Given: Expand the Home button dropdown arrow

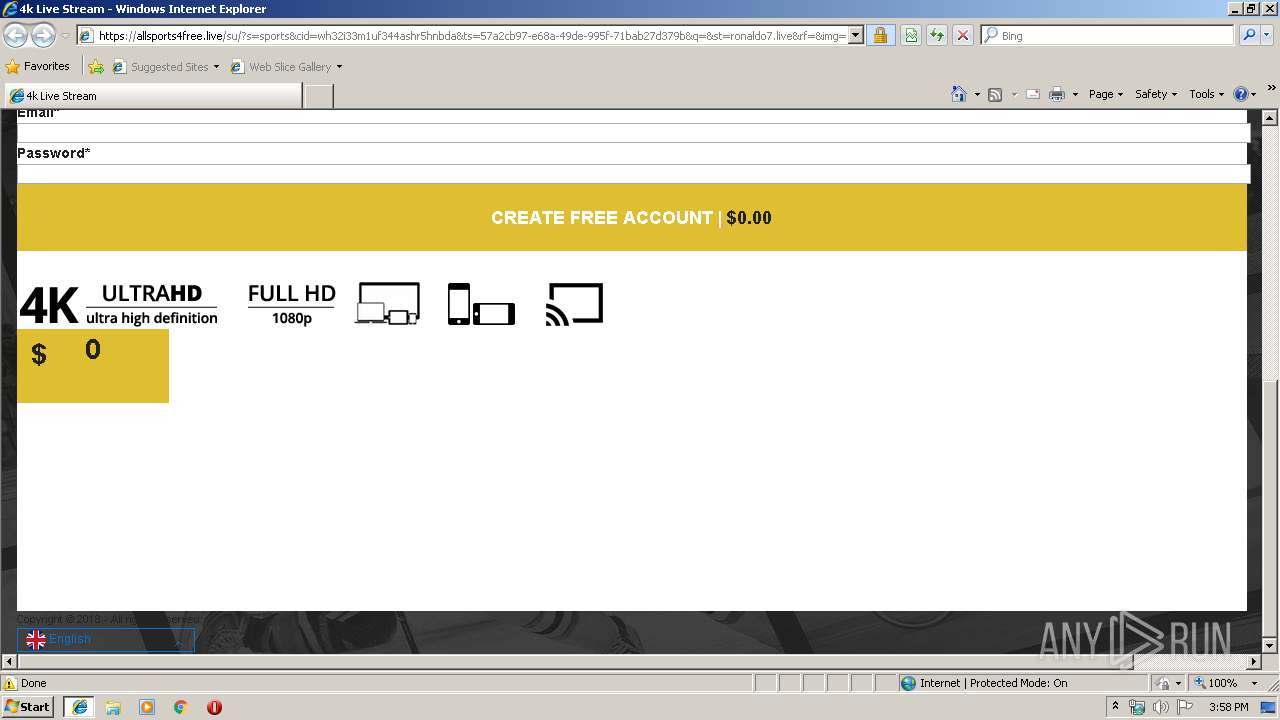Looking at the screenshot, I should pos(977,94).
